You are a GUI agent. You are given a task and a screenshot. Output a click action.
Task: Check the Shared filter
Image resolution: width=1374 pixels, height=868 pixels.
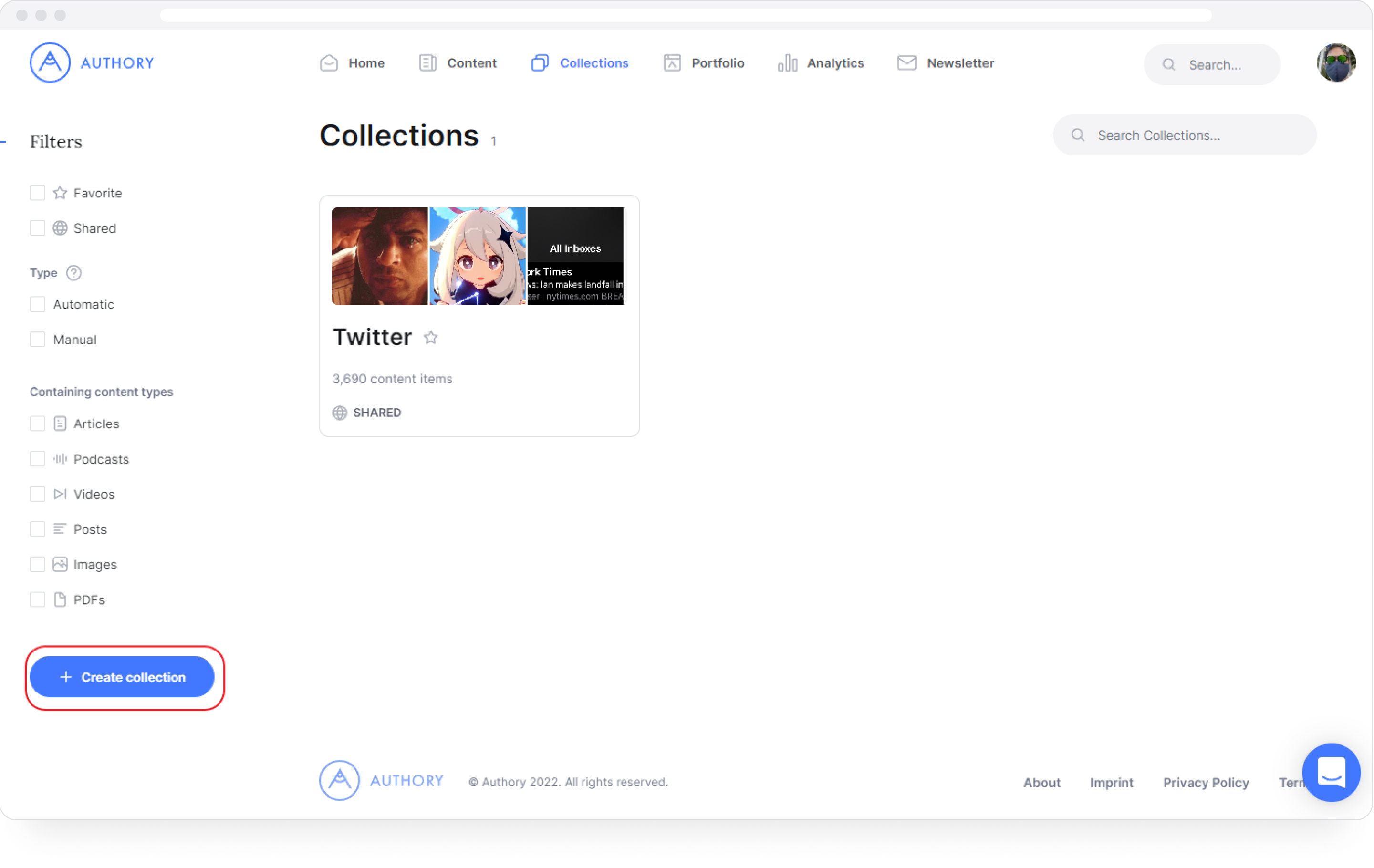pyautogui.click(x=38, y=228)
